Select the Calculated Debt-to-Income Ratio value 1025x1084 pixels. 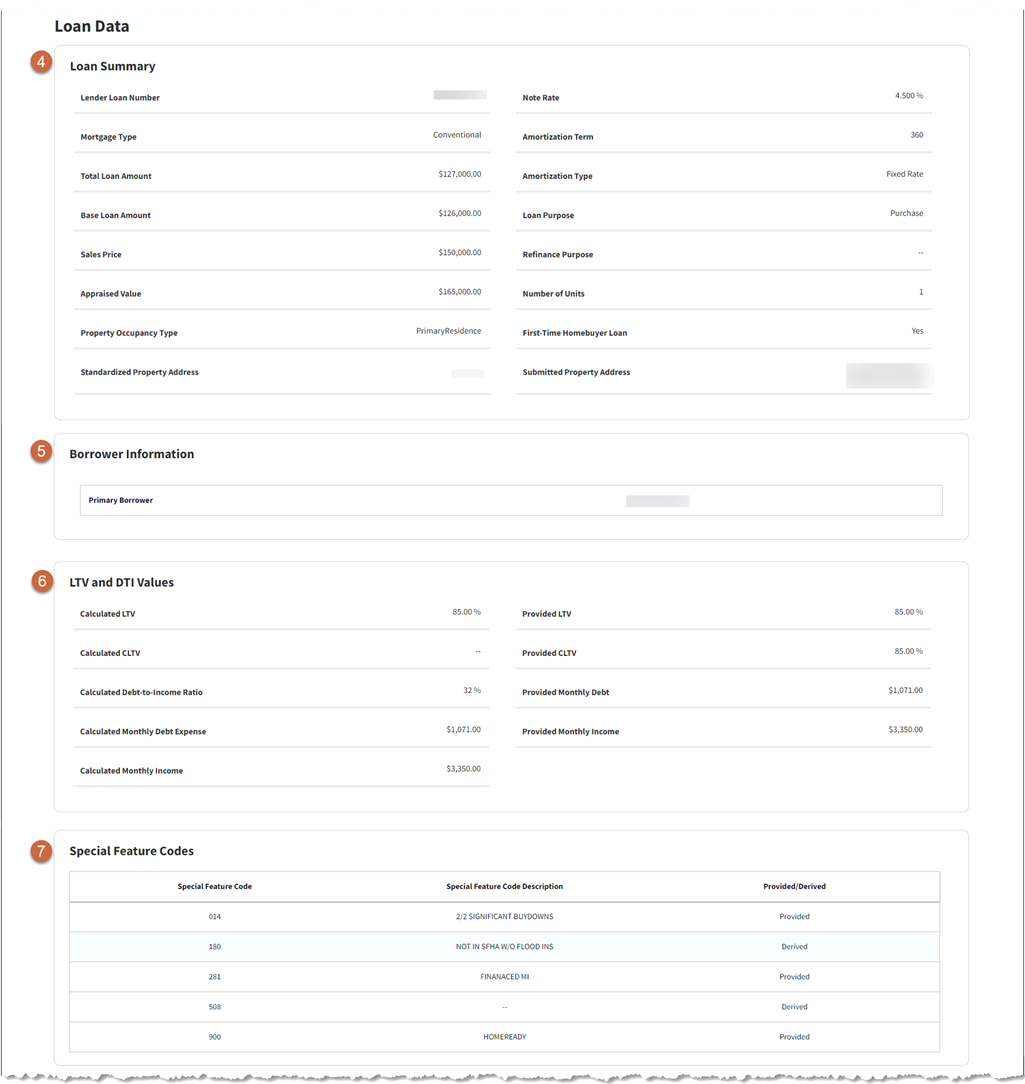coord(470,690)
